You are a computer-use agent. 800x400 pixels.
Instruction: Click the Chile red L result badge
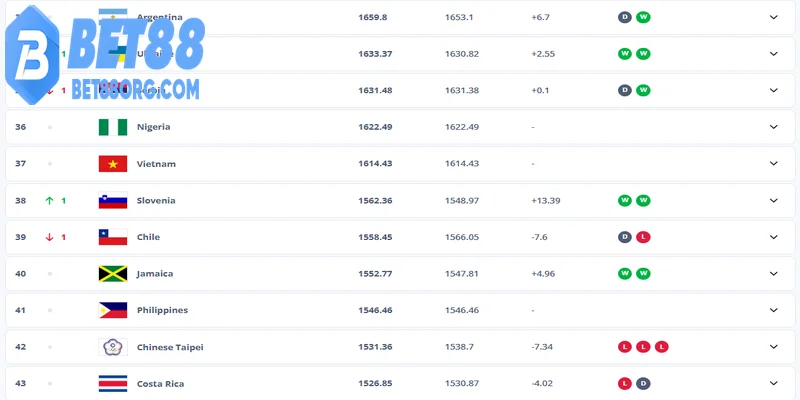point(643,237)
